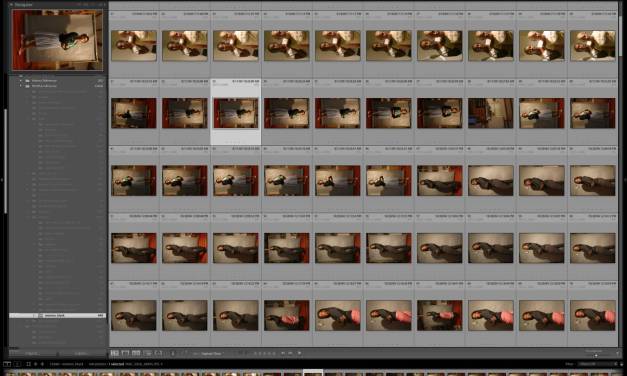Click the Painter spray can tool
The image size is (627, 376).
pos(173,353)
